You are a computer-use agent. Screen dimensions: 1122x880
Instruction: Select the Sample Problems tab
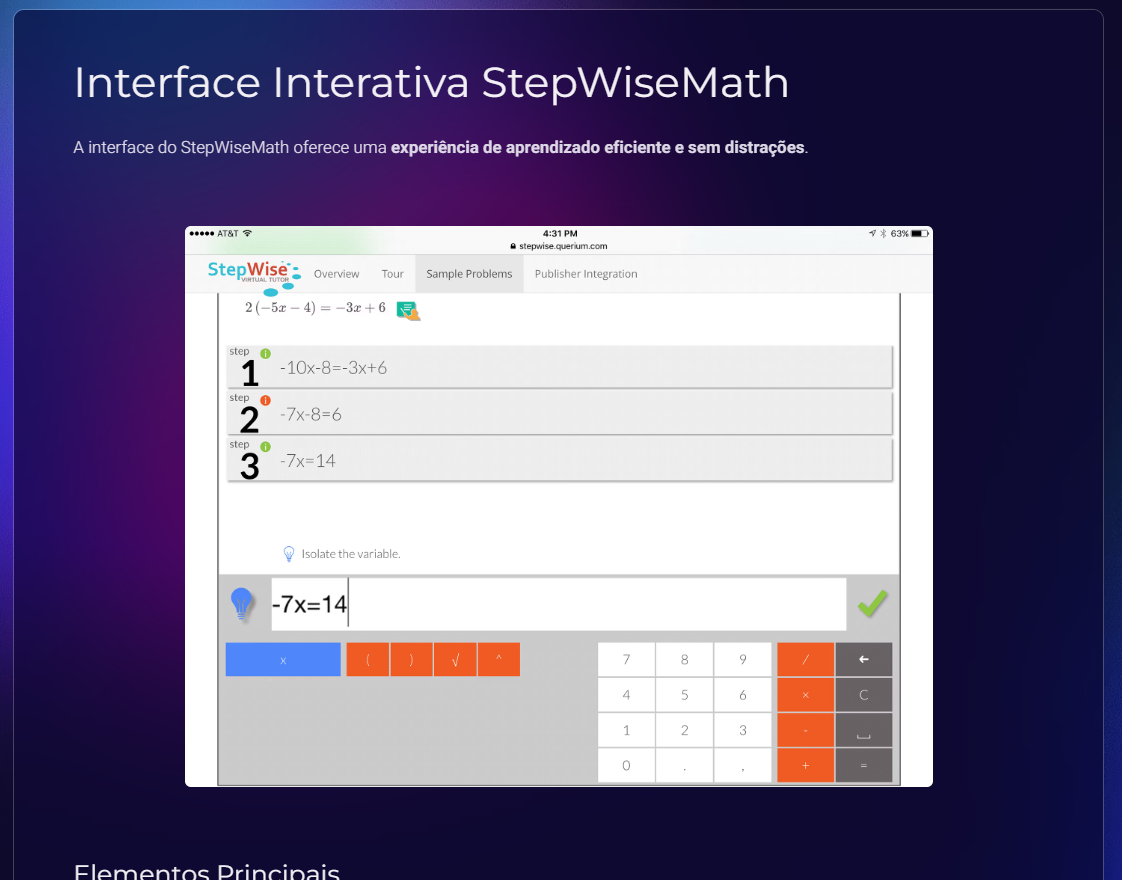(x=469, y=274)
